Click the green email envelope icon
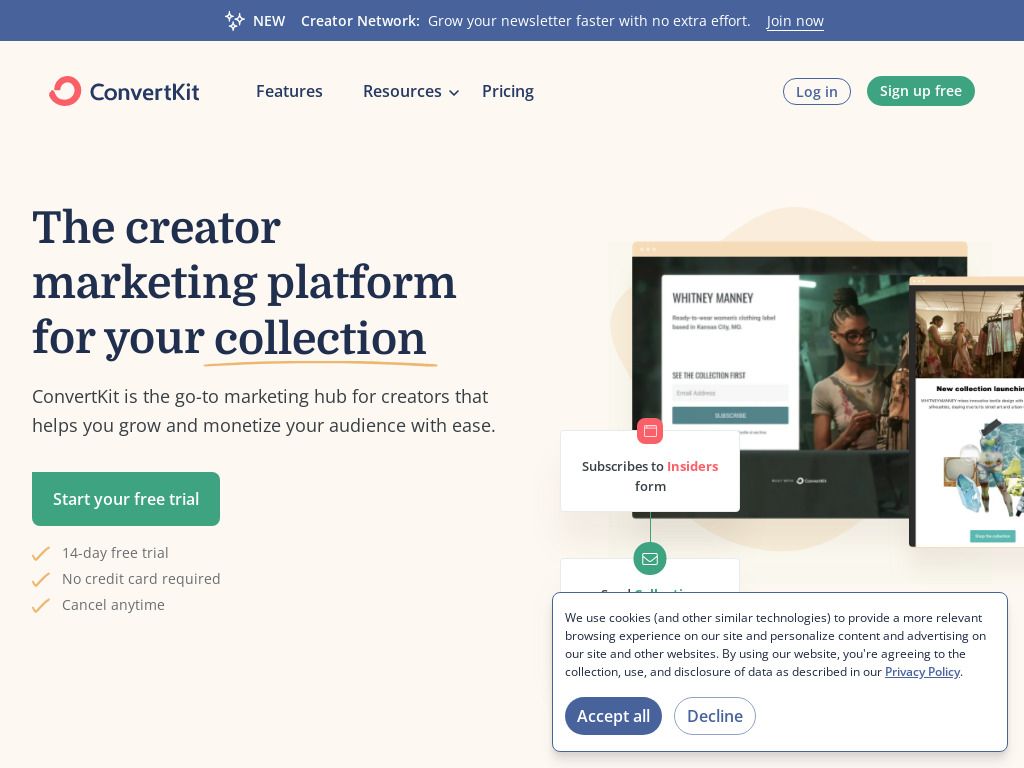 click(650, 559)
